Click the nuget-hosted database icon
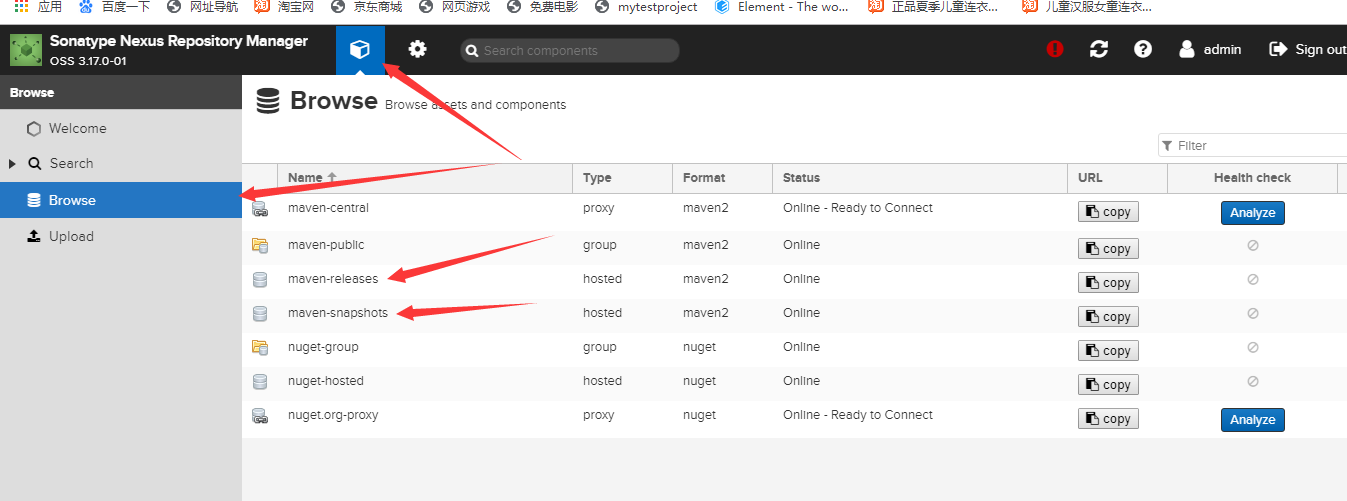1347x501 pixels. pyautogui.click(x=260, y=381)
